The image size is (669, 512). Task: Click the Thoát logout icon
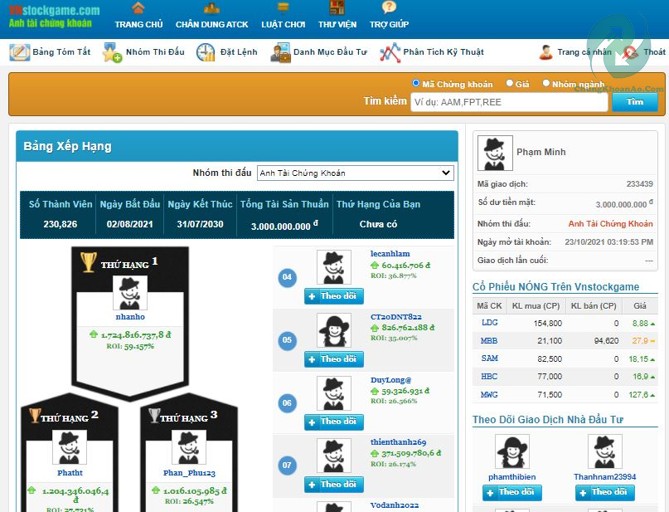[x=631, y=53]
